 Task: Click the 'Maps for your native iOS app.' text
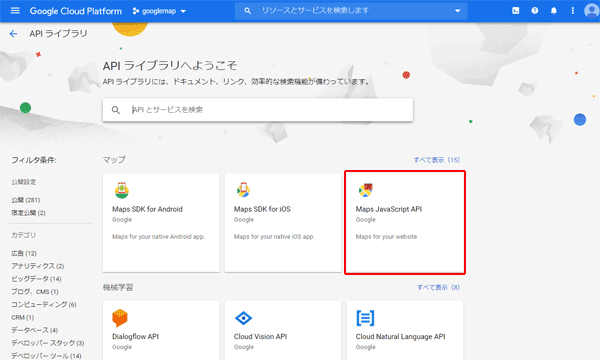click(x=274, y=237)
